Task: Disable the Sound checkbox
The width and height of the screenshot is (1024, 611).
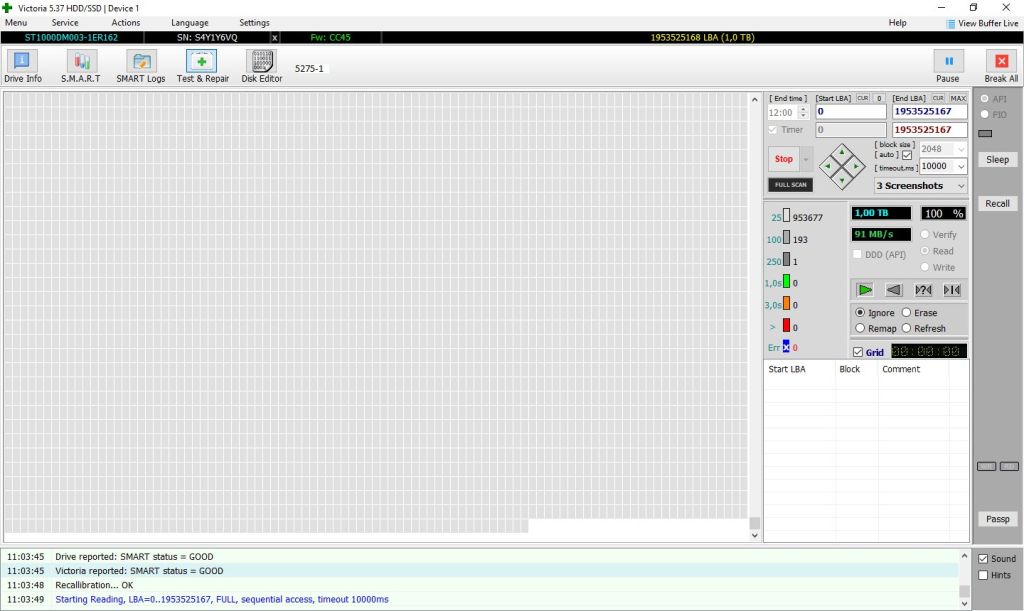Action: tap(983, 559)
